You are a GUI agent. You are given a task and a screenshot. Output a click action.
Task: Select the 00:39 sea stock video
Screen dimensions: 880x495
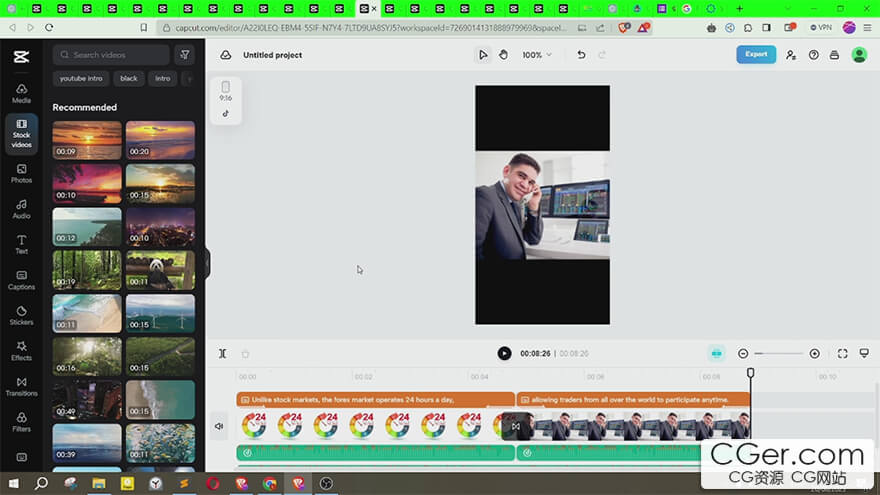(87, 443)
